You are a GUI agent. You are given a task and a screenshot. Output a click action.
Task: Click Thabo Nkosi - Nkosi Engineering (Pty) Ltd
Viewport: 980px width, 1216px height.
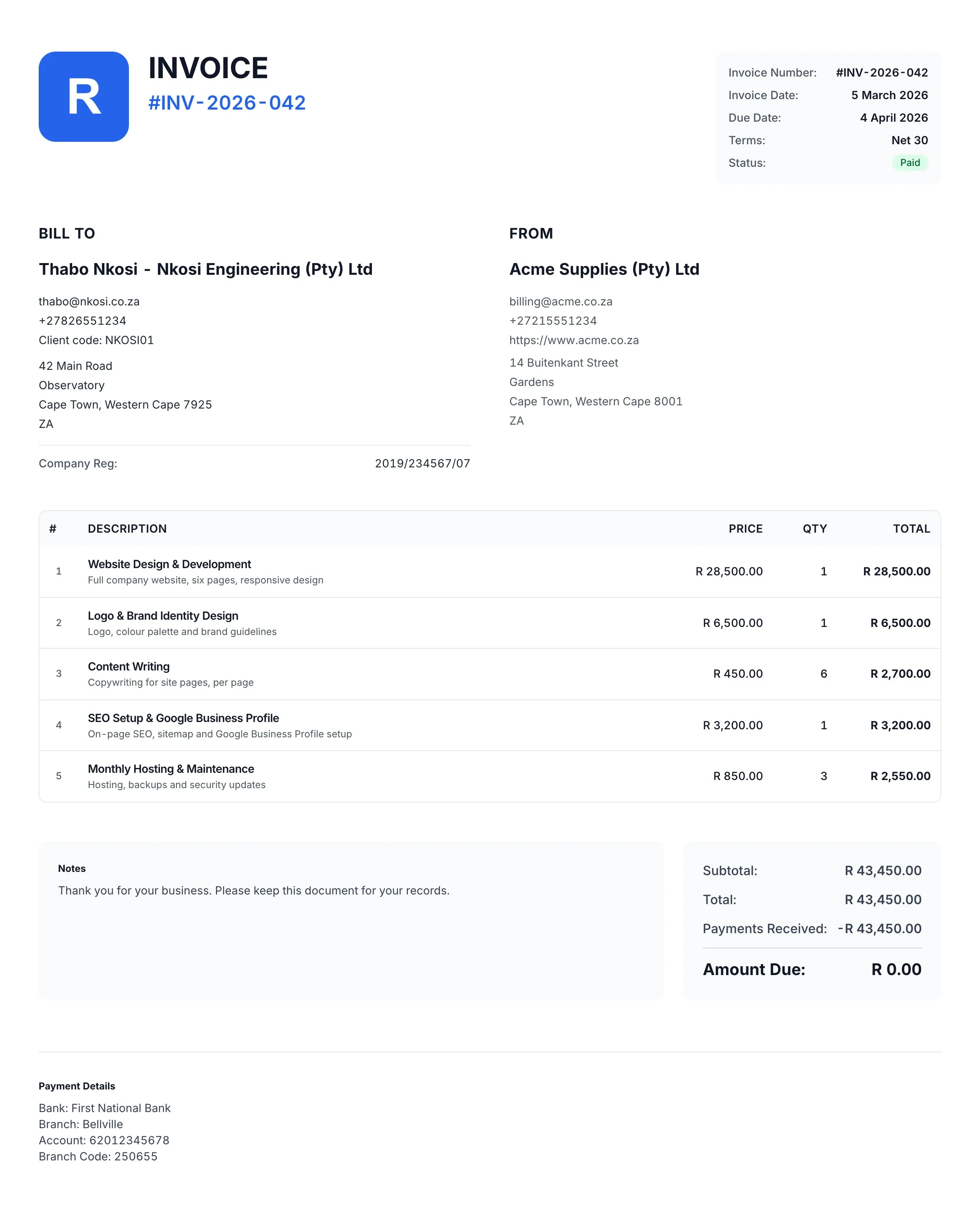click(x=206, y=269)
